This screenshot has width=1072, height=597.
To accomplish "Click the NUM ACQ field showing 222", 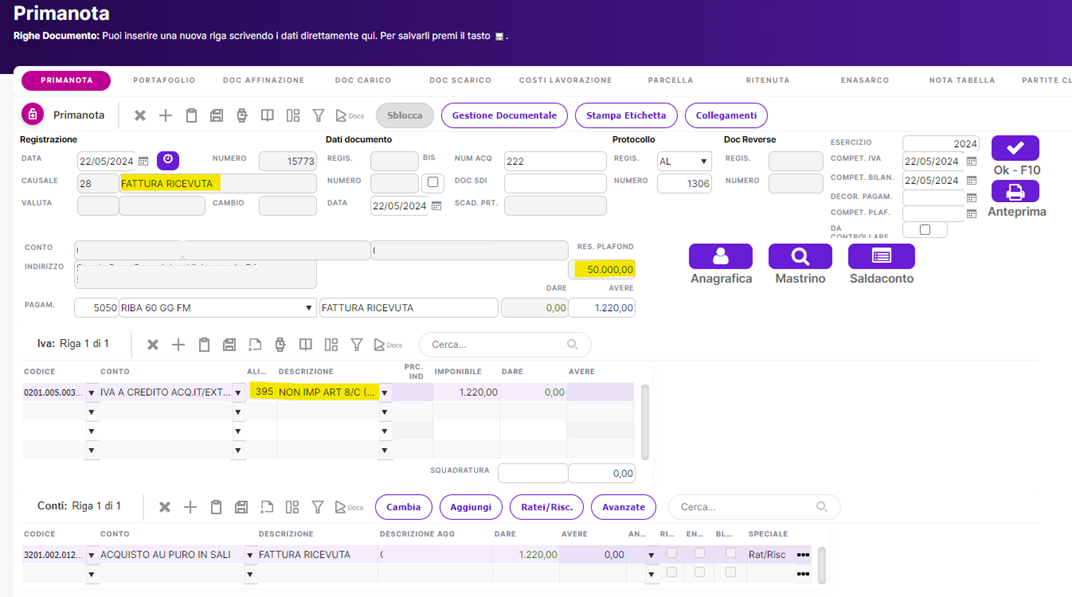I will (555, 161).
